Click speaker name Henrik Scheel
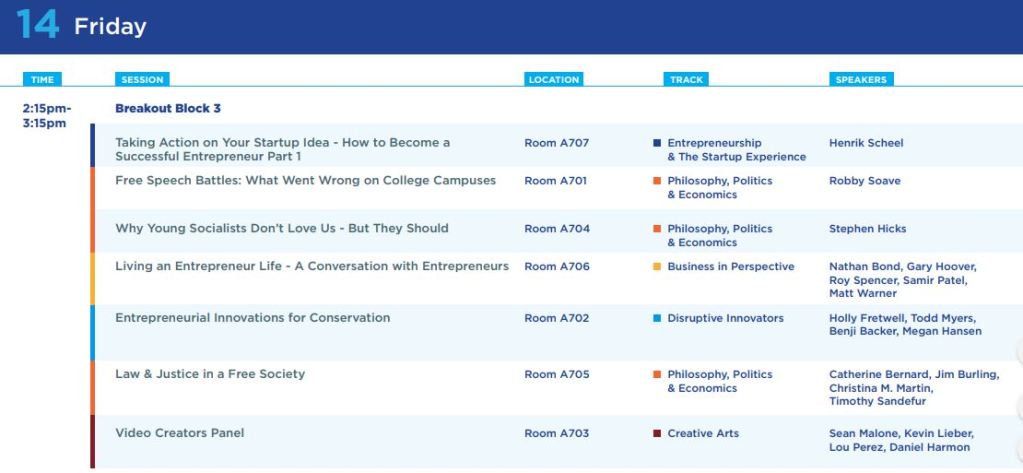1023x473 pixels. [x=866, y=143]
